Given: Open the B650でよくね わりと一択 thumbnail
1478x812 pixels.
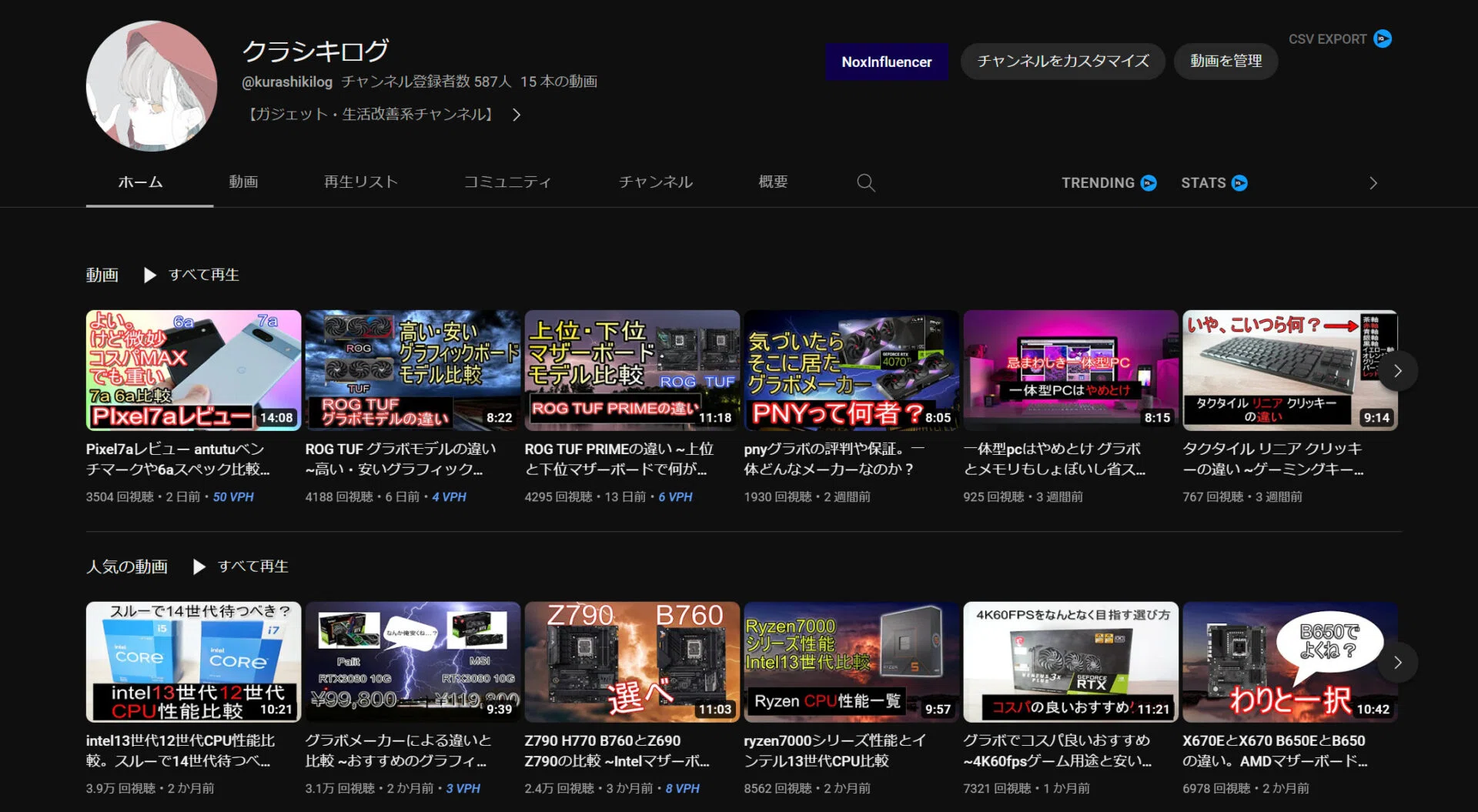Looking at the screenshot, I should [1290, 662].
